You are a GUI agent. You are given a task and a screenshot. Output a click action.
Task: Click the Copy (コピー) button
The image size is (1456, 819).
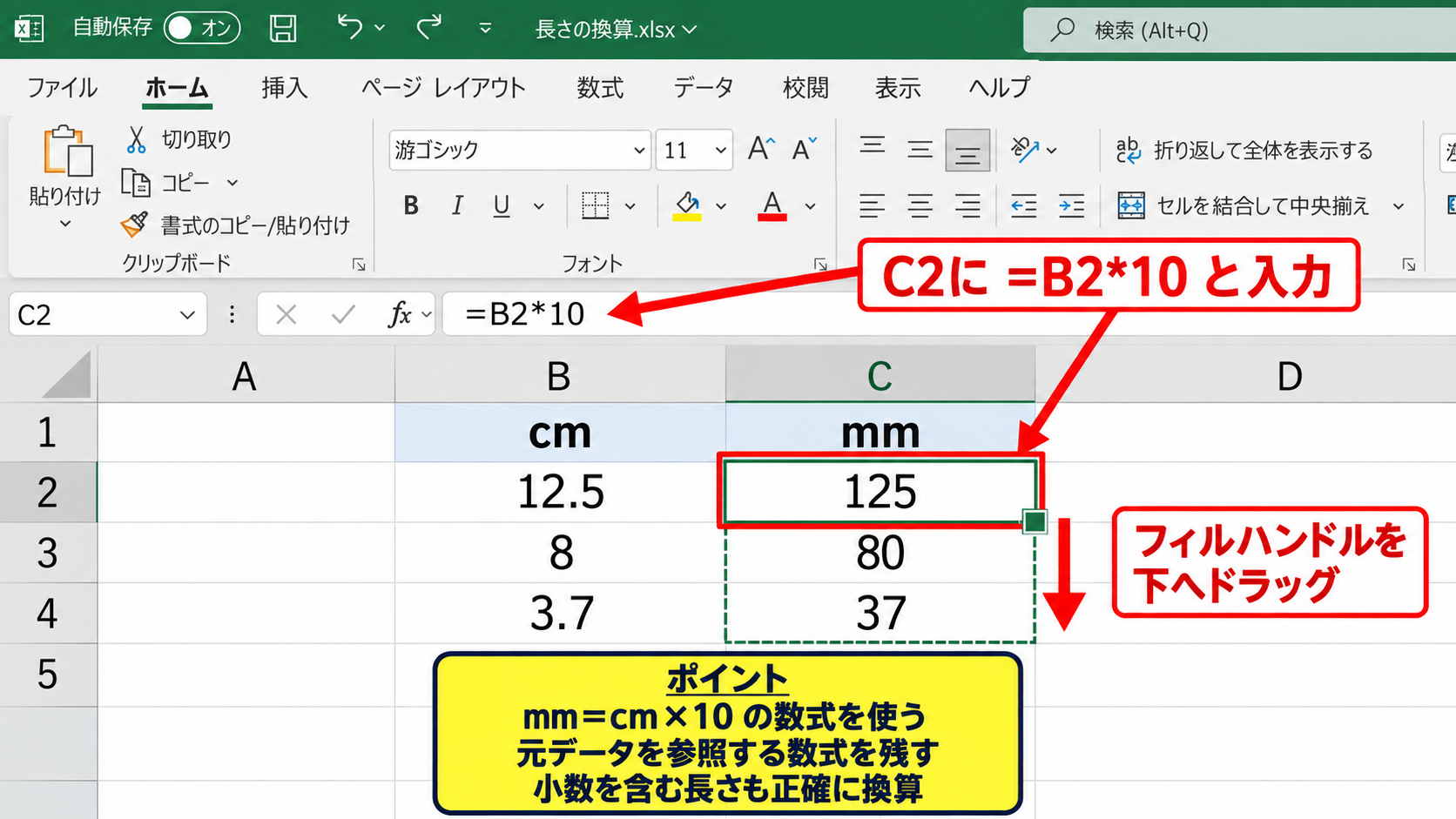pyautogui.click(x=165, y=183)
